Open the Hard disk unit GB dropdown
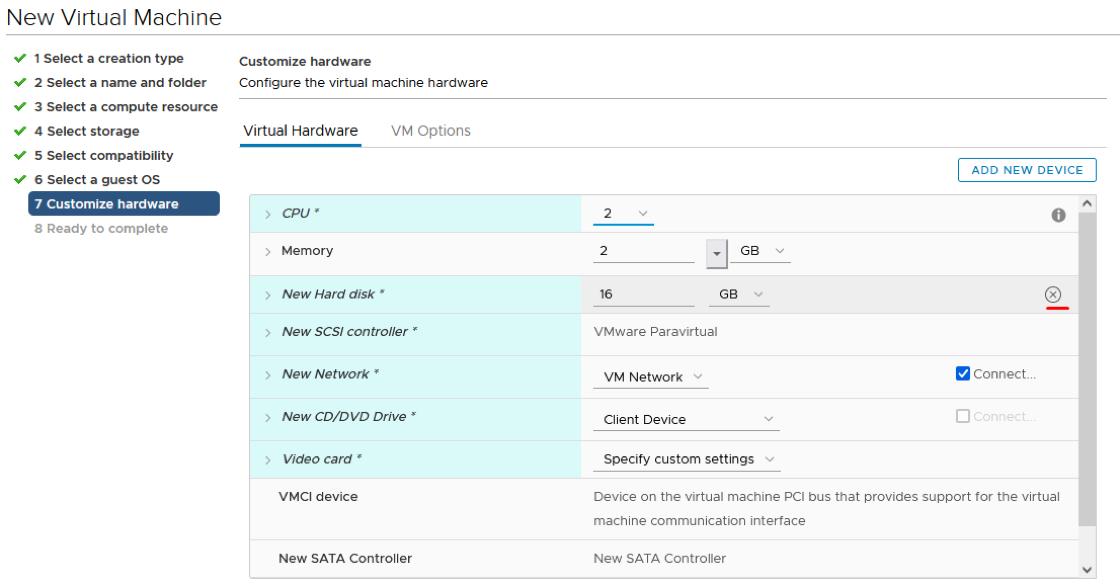This screenshot has height=587, width=1120. click(x=739, y=294)
